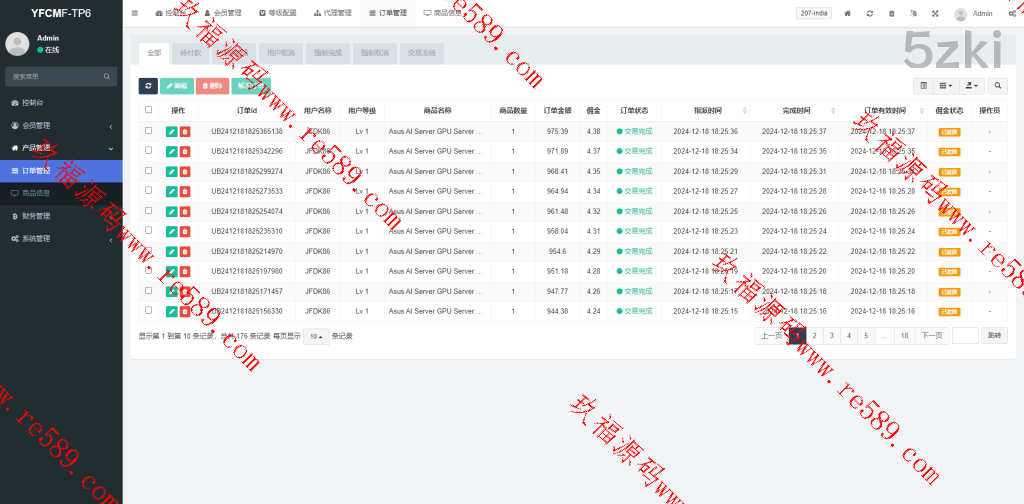1024x504 pixels.
Task: Select checkbox for order UB2412181825254074
Action: [x=149, y=211]
